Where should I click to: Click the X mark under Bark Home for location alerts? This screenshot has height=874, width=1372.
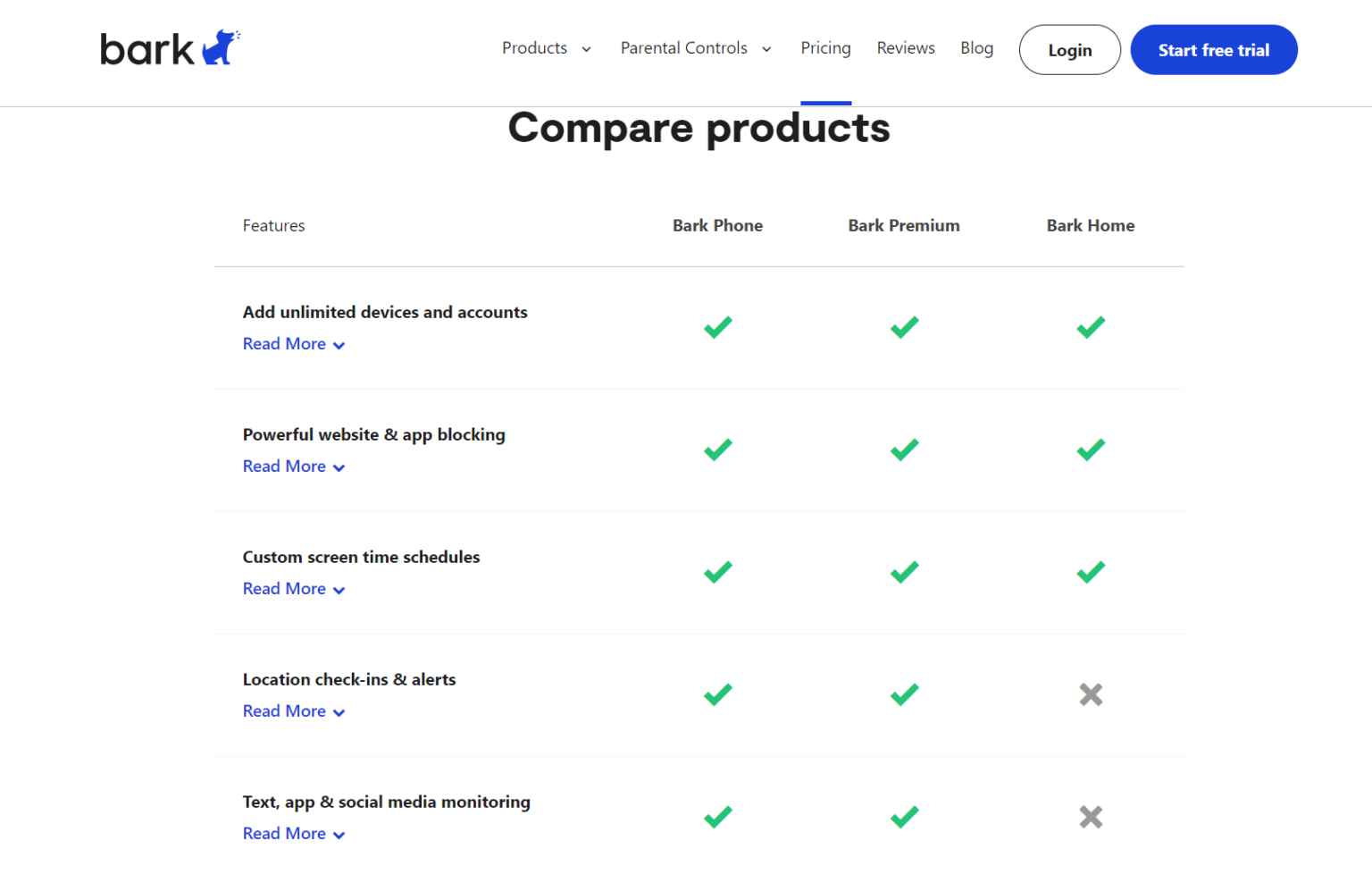click(1090, 694)
